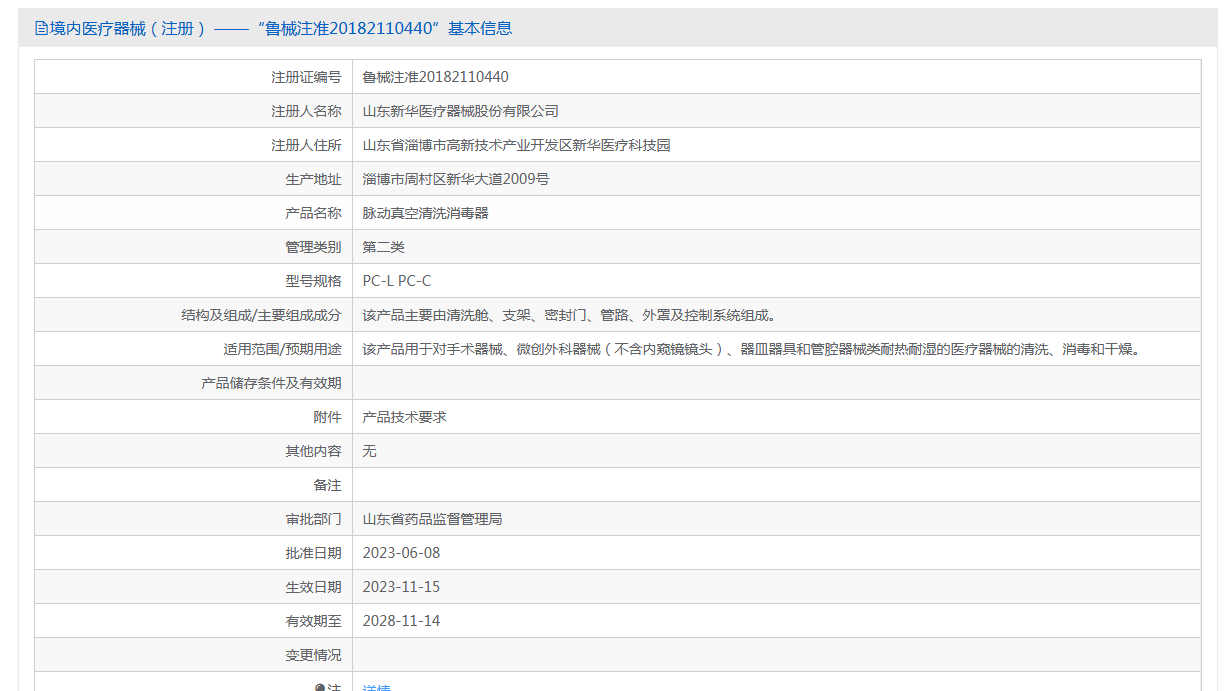Click the 批准日期 label cell
Image resolution: width=1229 pixels, height=691 pixels.
194,553
